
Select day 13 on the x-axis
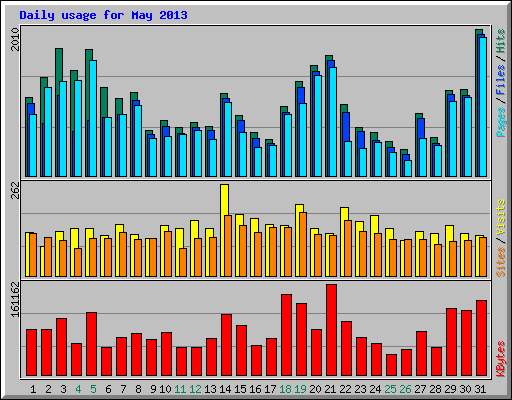[210, 389]
